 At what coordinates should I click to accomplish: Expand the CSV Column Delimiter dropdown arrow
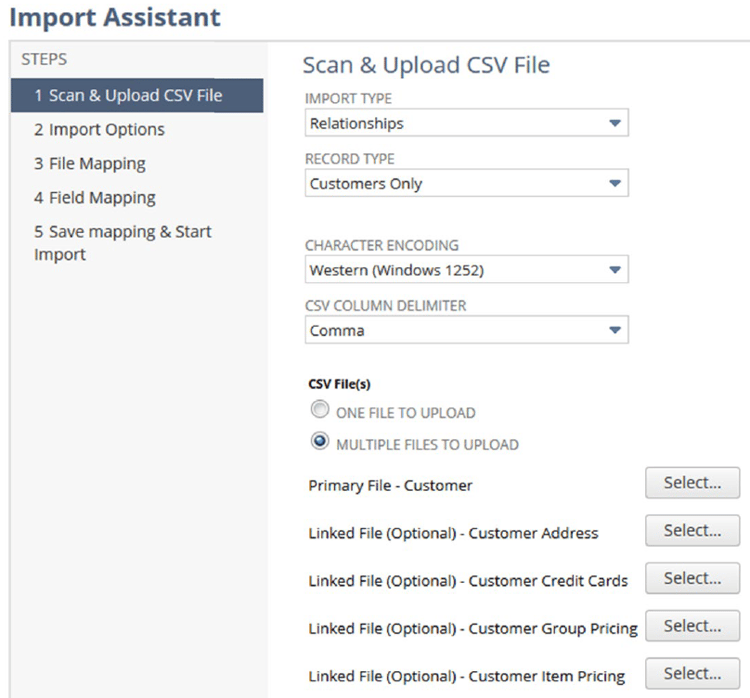[615, 330]
